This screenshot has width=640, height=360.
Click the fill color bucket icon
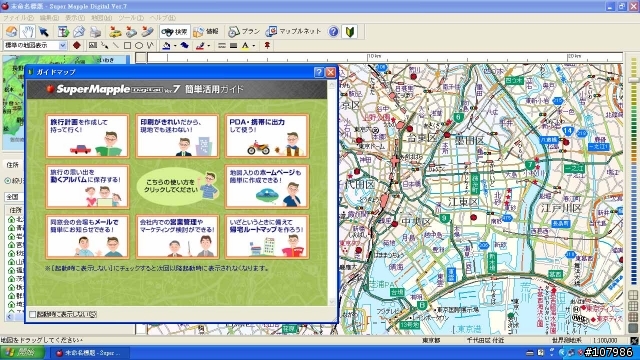pyautogui.click(x=166, y=45)
